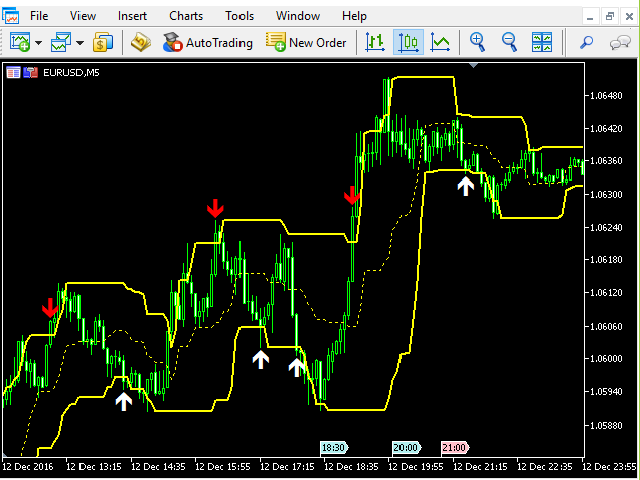
Task: Zoom out on the chart
Action: [509, 42]
